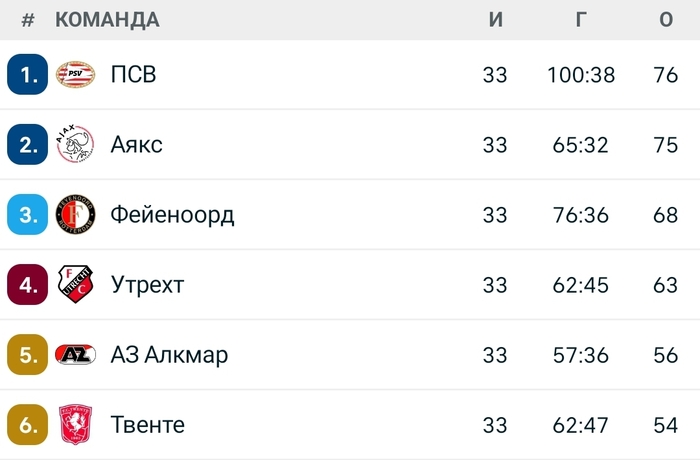Screen dimensions: 700x460
Task: Open the Утрехт team name
Action: [x=147, y=285]
